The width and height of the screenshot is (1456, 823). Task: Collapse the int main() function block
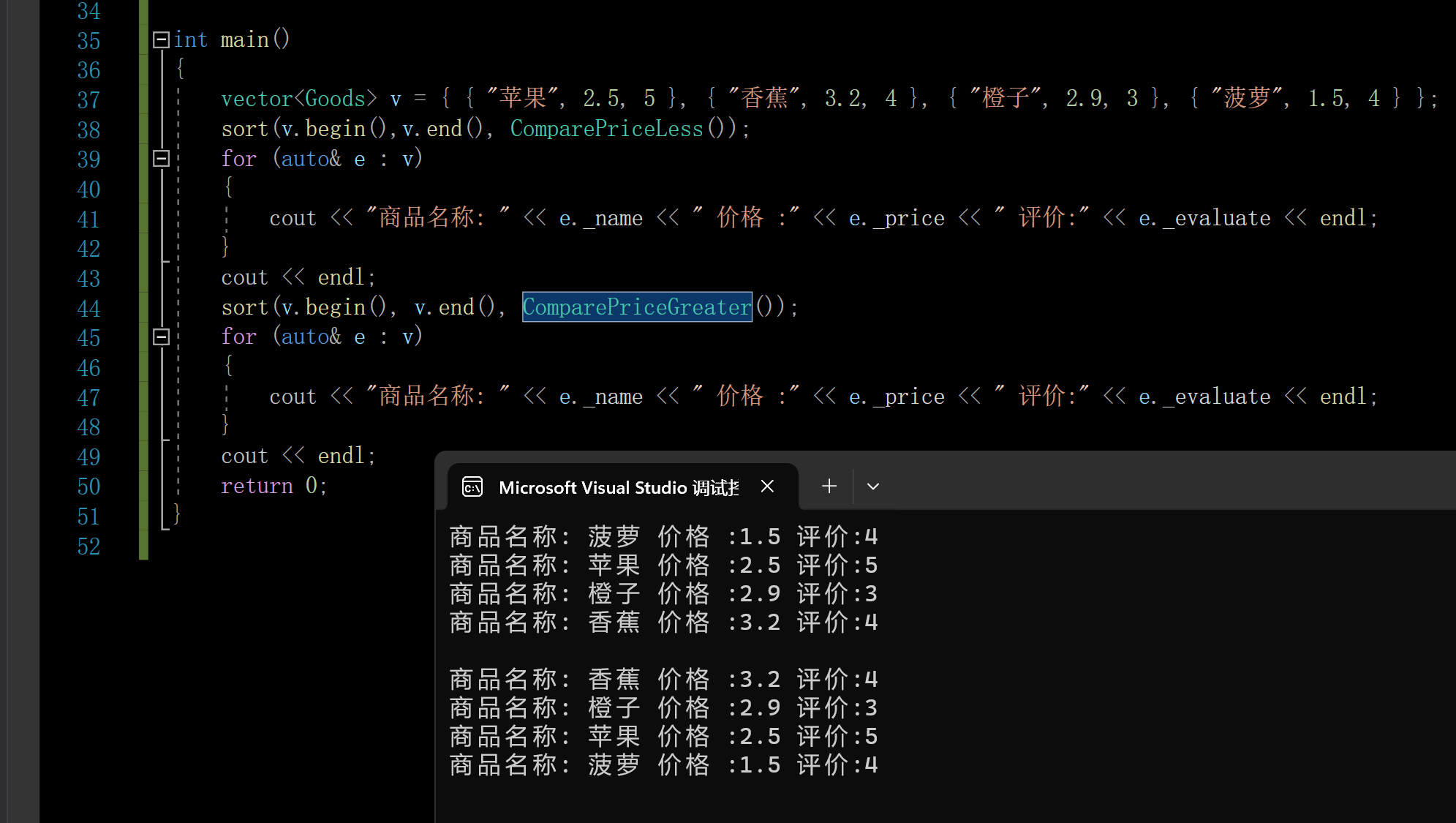coord(161,40)
